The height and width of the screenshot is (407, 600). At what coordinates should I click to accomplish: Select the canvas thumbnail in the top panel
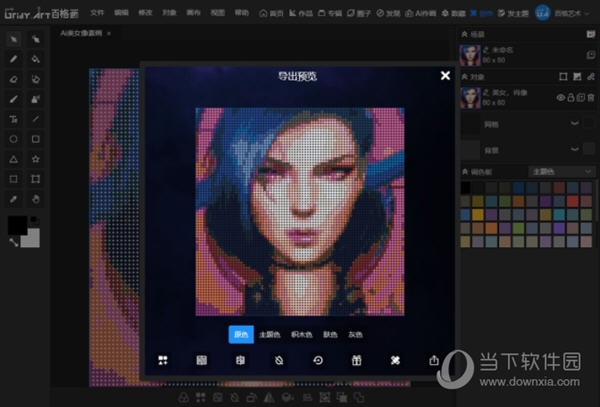point(470,55)
